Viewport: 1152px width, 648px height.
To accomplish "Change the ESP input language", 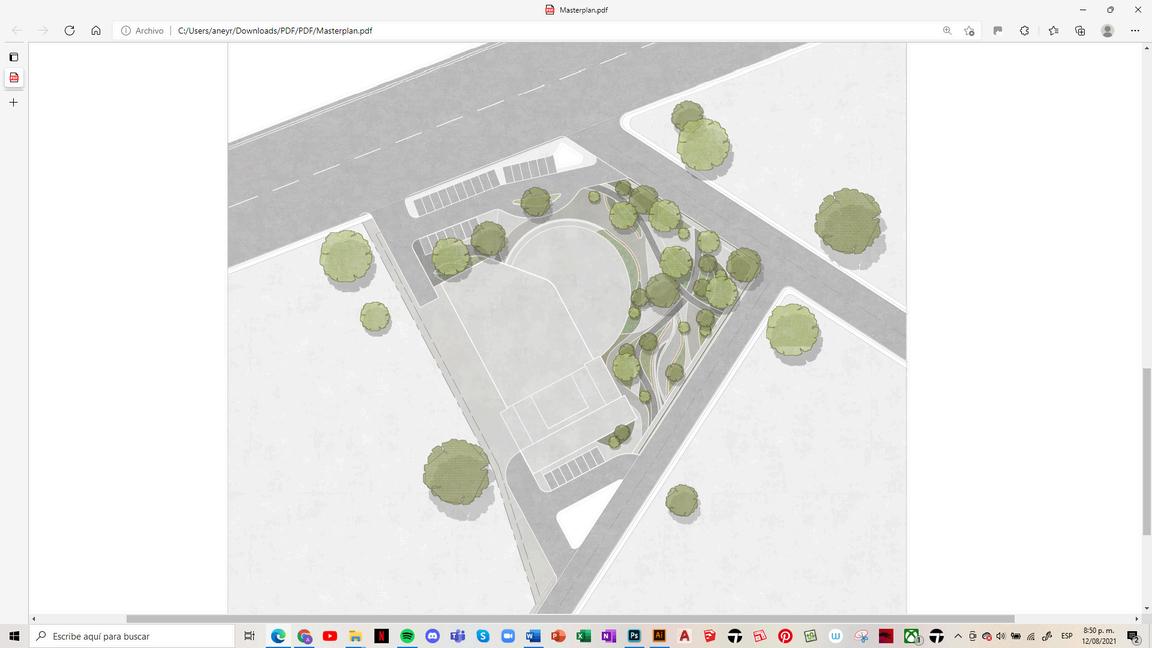I will (x=1067, y=636).
